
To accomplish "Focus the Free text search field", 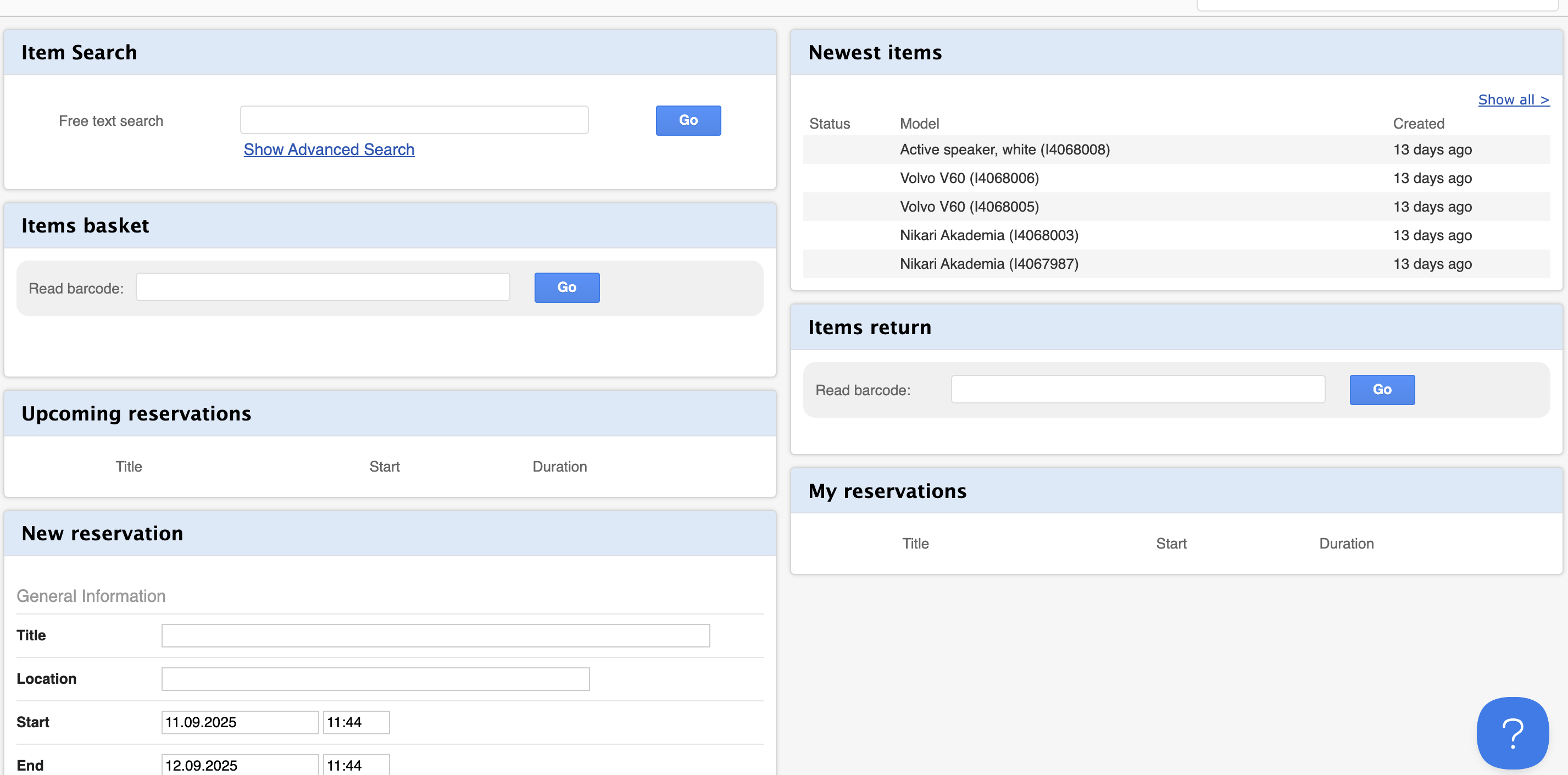I will tap(414, 120).
